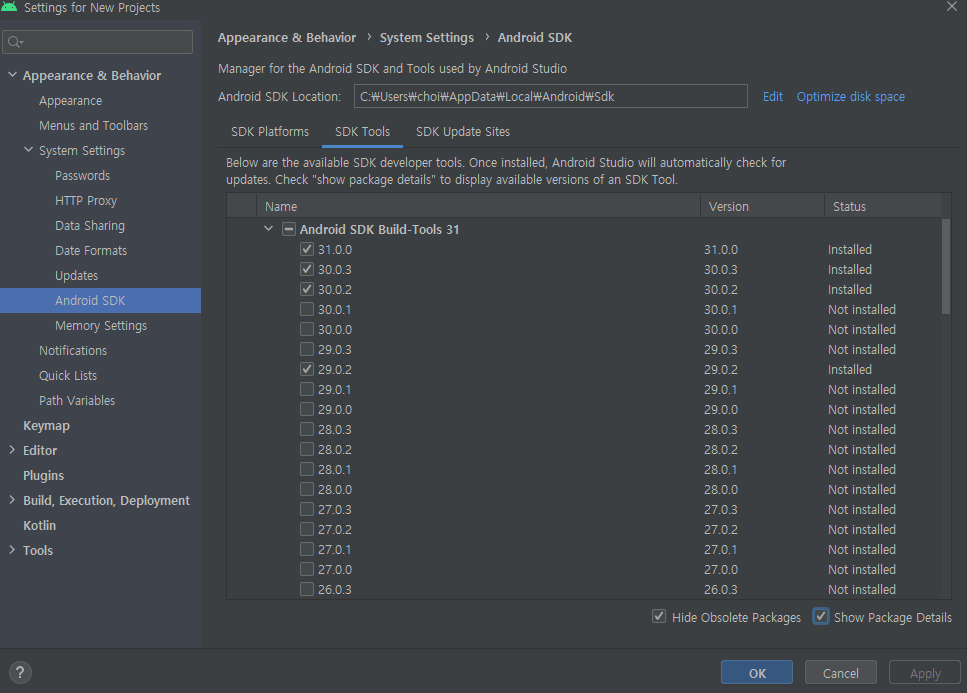Click Appearance & Behavior in the breadcrumb

point(287,38)
